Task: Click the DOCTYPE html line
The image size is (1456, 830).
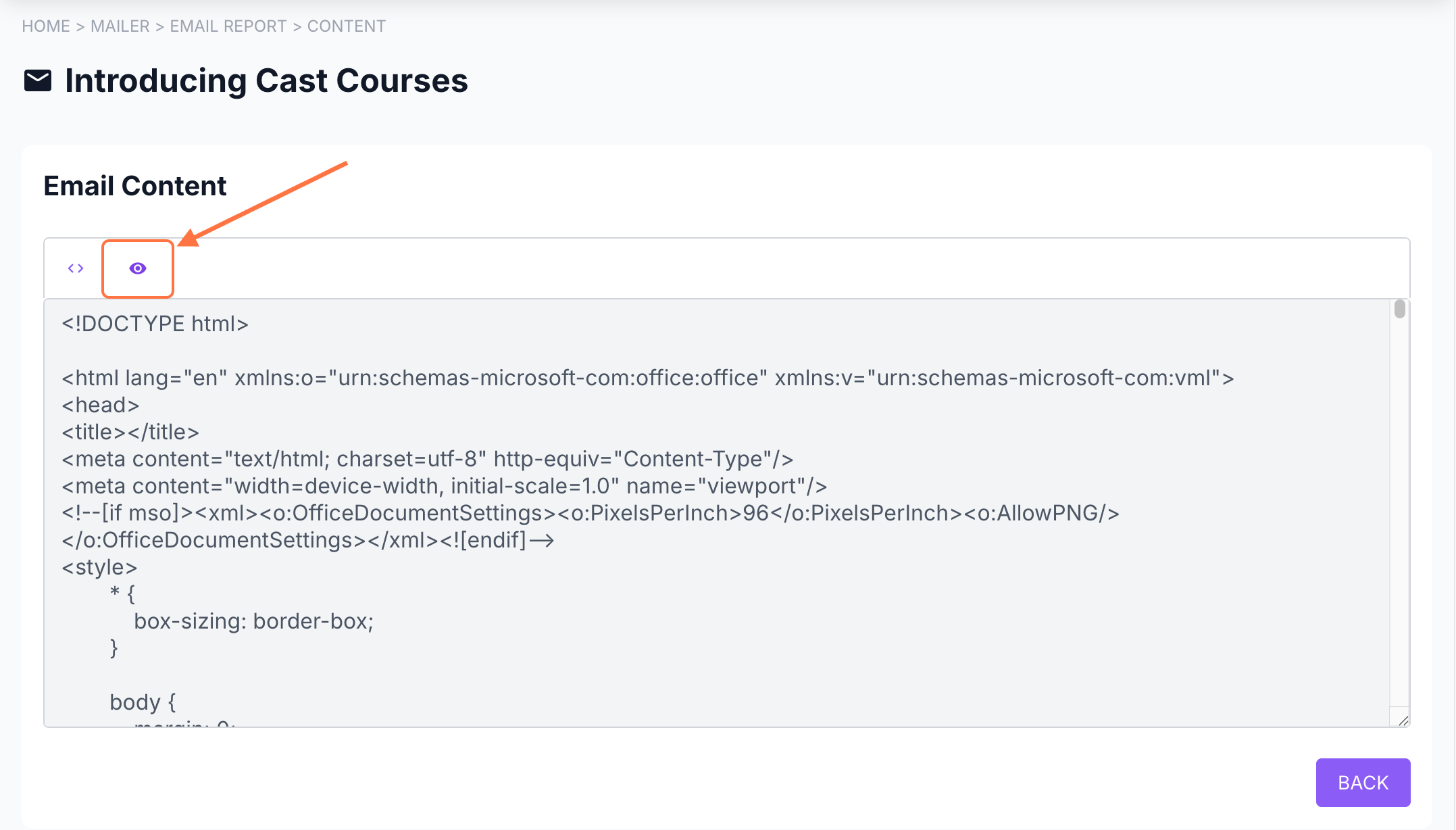Action: 155,324
